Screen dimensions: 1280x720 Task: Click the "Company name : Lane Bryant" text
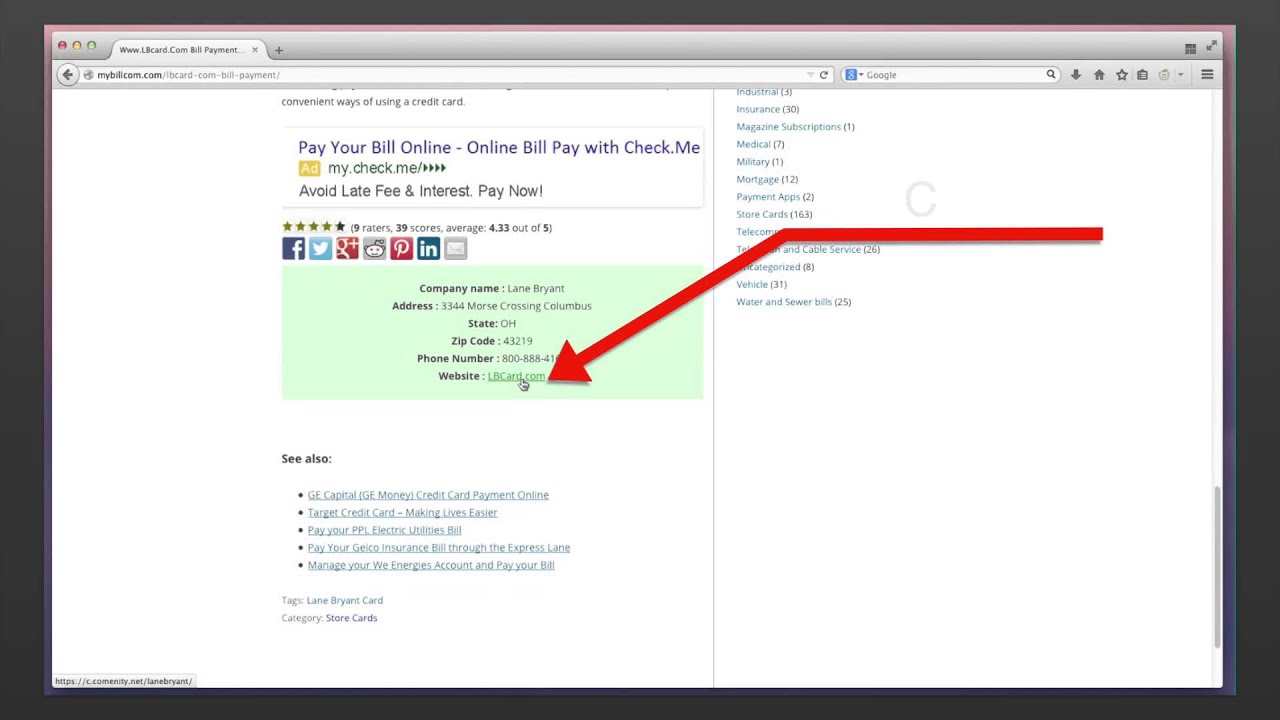pyautogui.click(x=492, y=288)
